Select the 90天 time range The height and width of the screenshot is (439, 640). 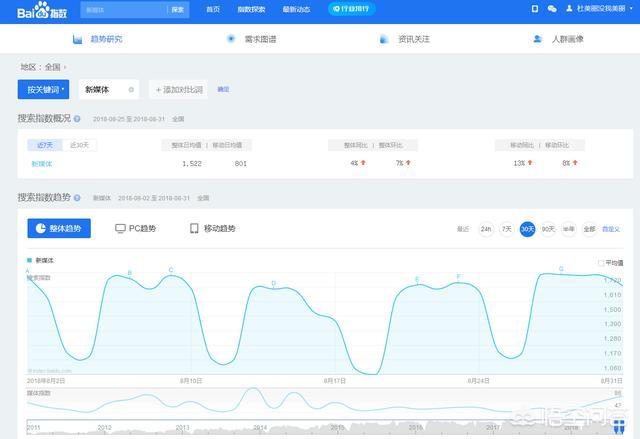tap(548, 229)
